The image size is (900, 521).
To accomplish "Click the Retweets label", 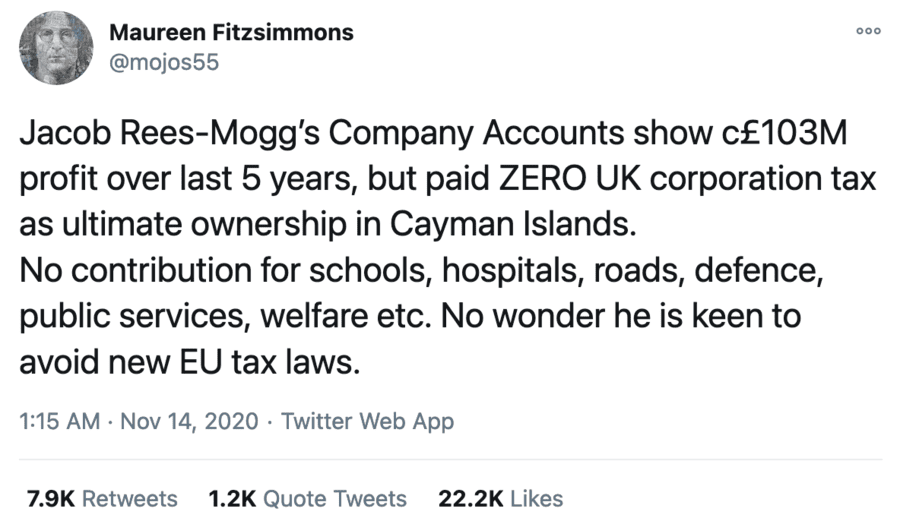I will [x=129, y=498].
